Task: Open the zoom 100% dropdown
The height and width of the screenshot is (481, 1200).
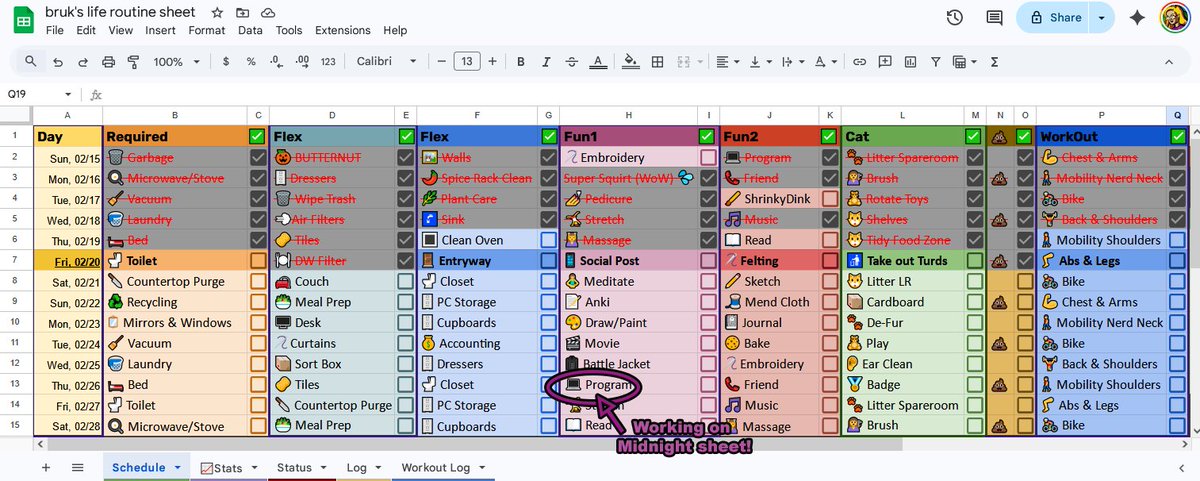Action: click(x=174, y=61)
